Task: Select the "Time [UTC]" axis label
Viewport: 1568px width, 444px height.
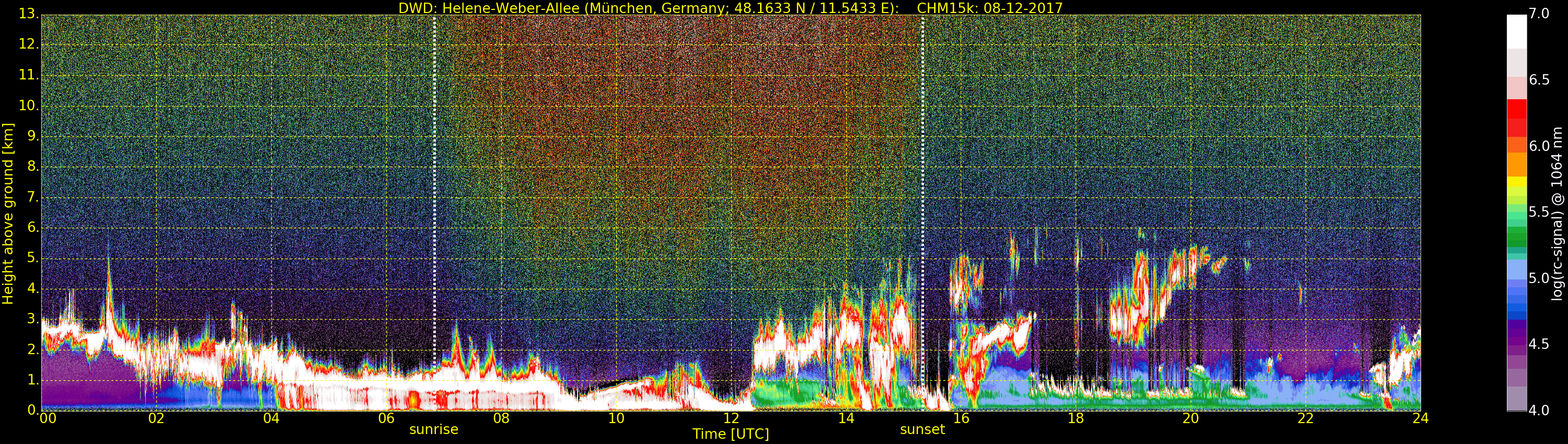Action: pos(731,434)
